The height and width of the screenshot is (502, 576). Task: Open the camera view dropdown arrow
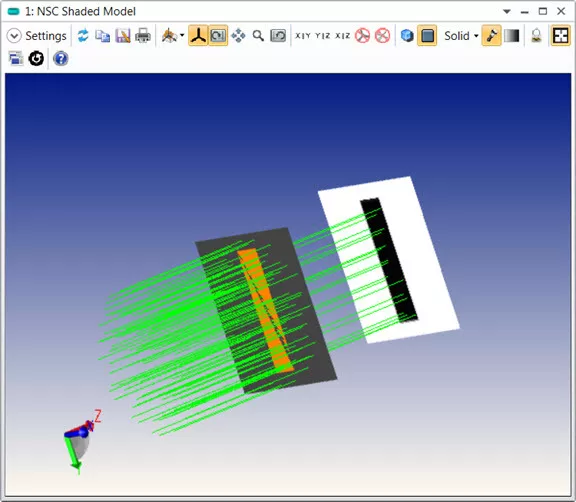[182, 36]
